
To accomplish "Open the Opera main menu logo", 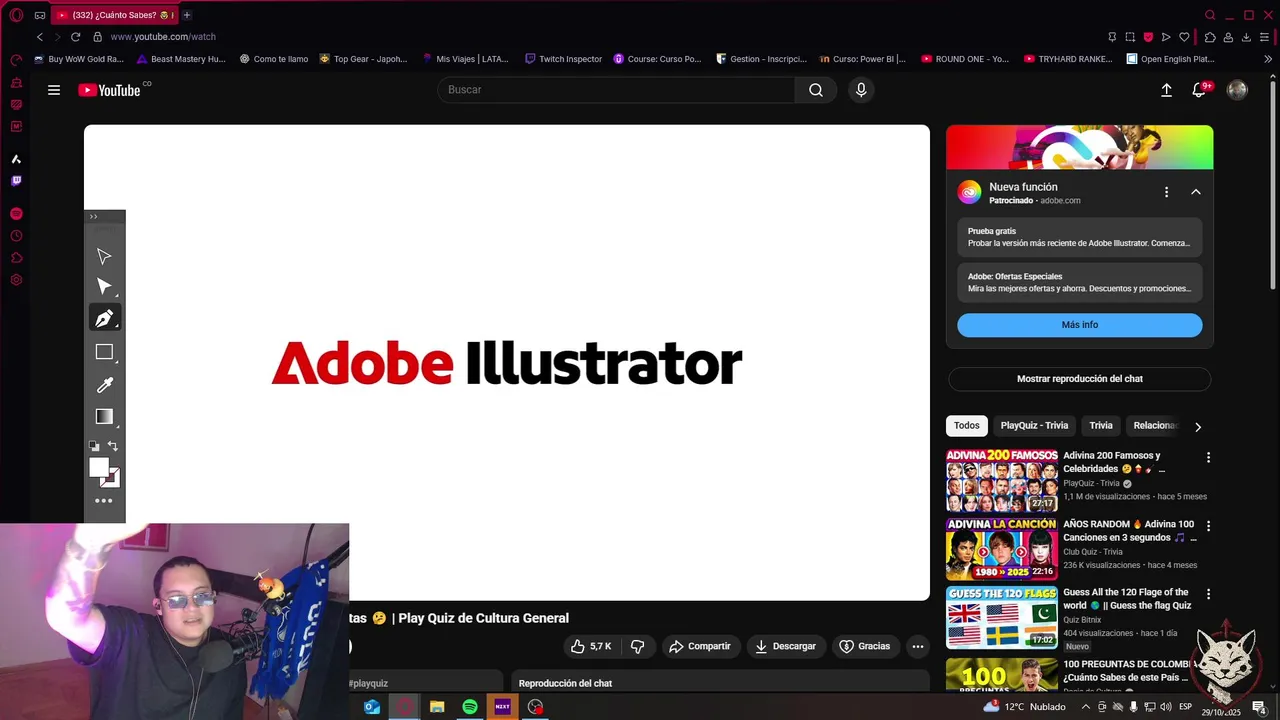I will point(16,15).
